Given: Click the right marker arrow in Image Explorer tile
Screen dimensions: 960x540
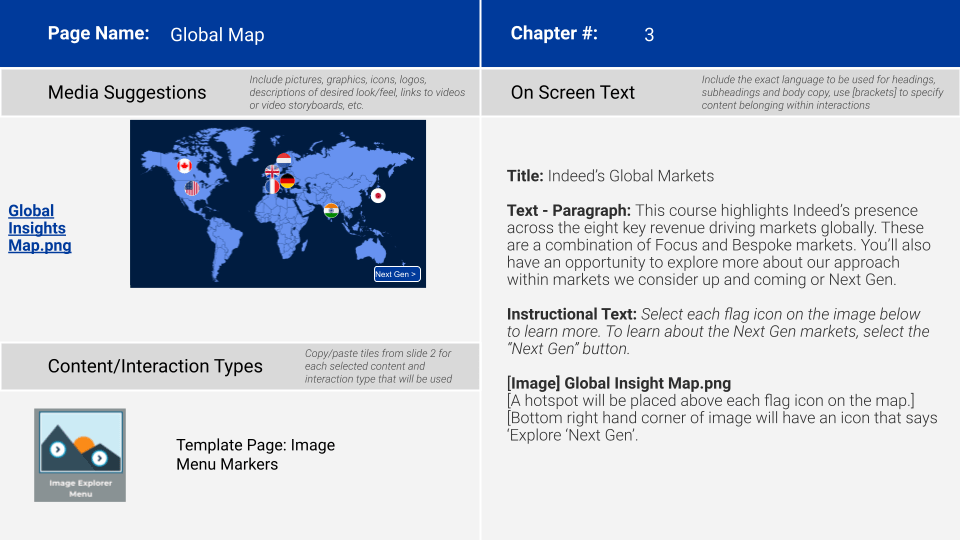Looking at the screenshot, I should 100,458.
